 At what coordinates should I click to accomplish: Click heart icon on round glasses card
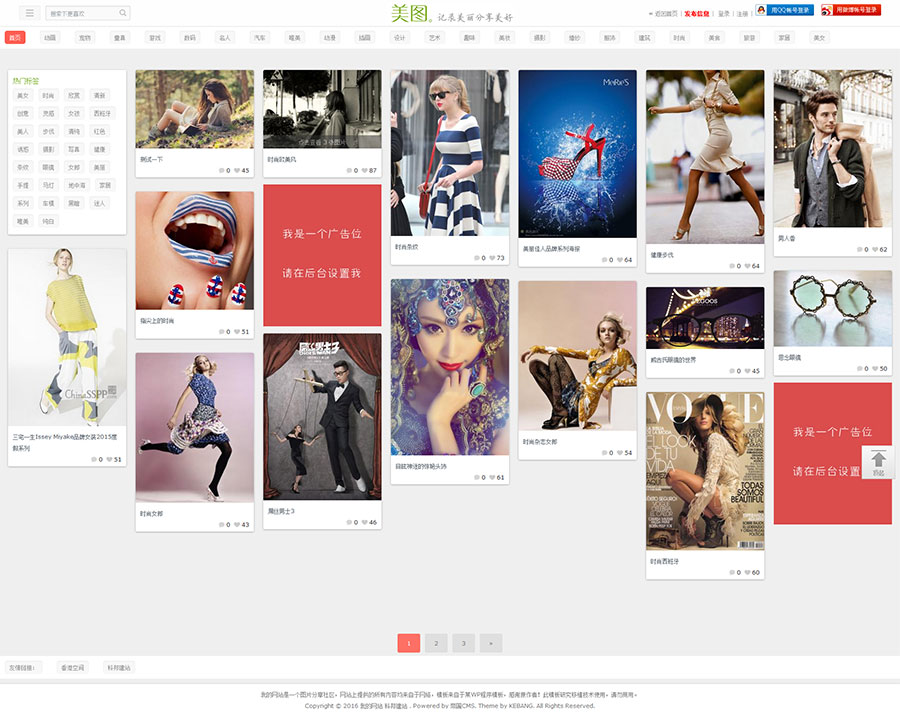pos(873,369)
